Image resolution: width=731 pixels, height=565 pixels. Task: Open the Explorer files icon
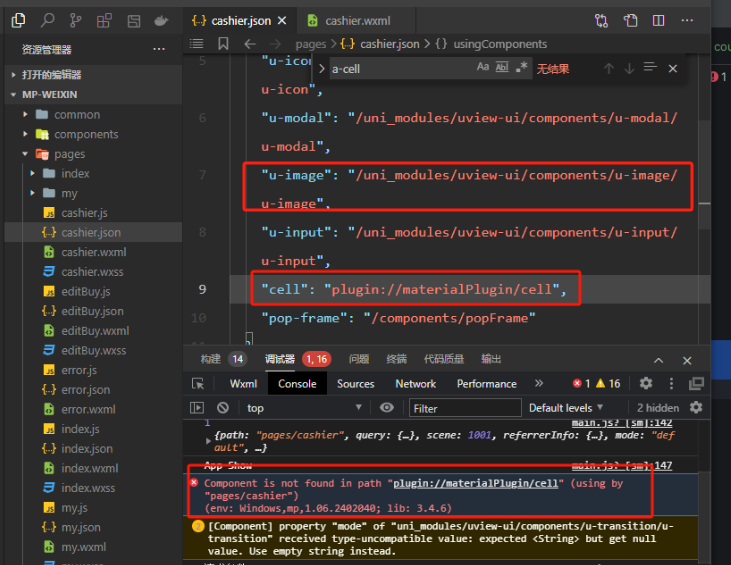pos(18,20)
